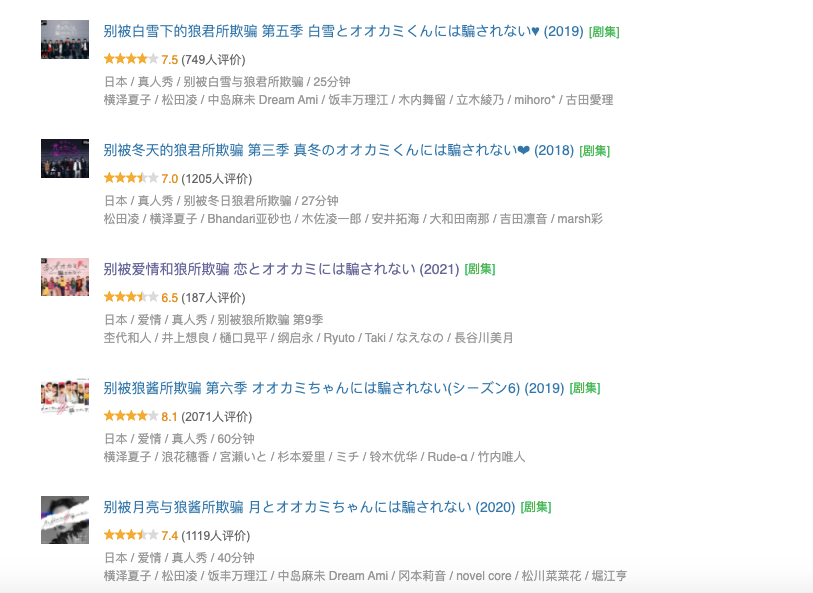Click star rating showing 6.5 score
The height and width of the screenshot is (593, 813).
130,298
